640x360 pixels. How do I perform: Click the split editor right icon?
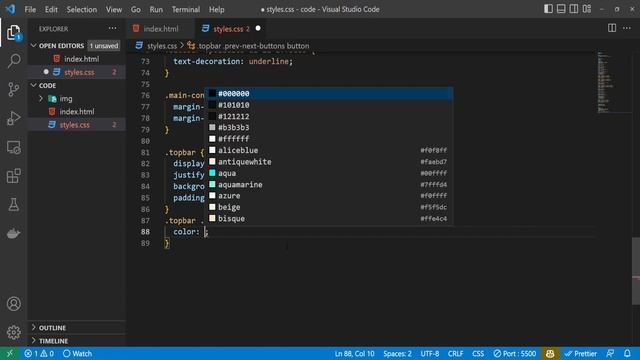(612, 28)
